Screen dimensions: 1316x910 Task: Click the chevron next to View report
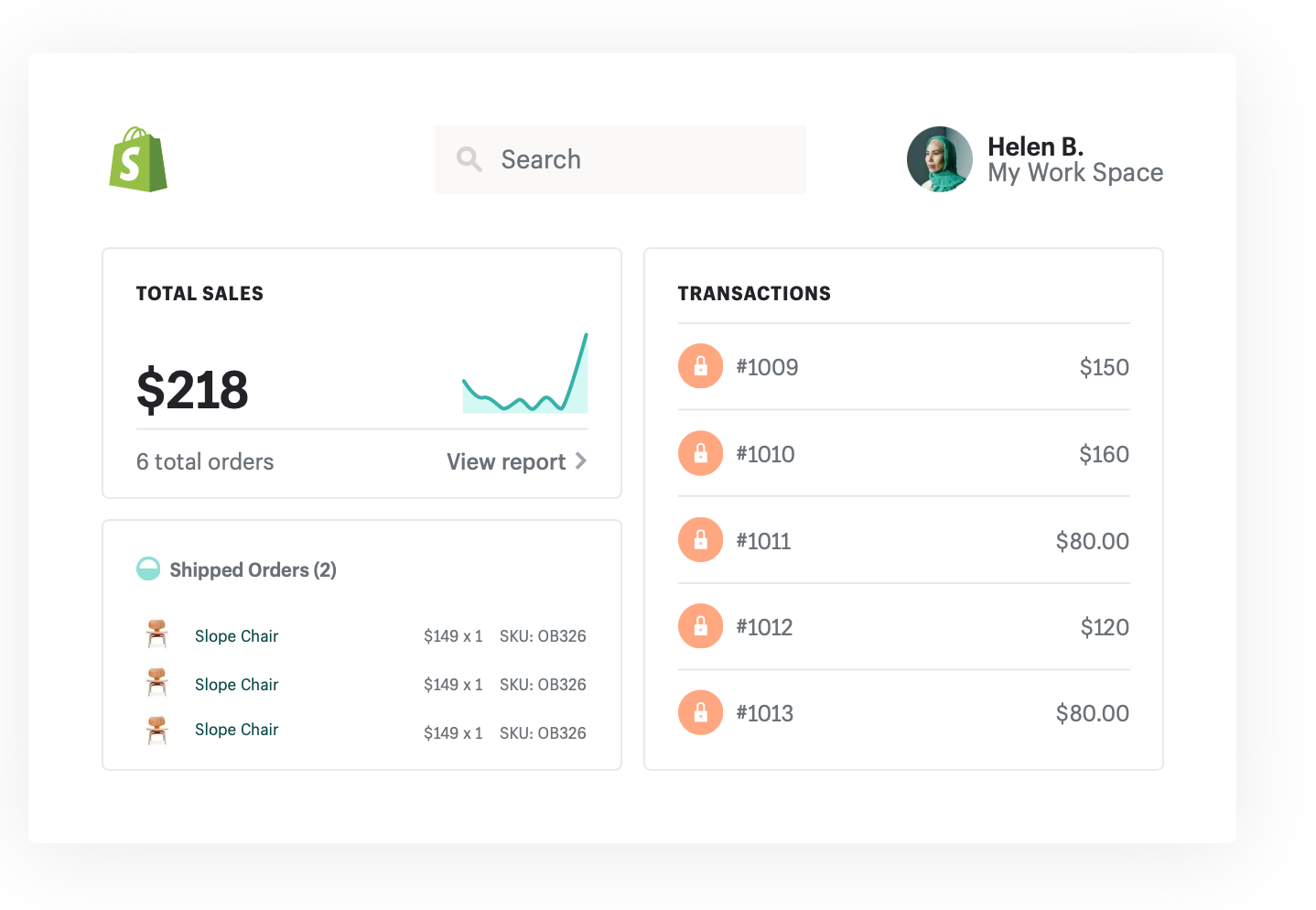[x=581, y=460]
